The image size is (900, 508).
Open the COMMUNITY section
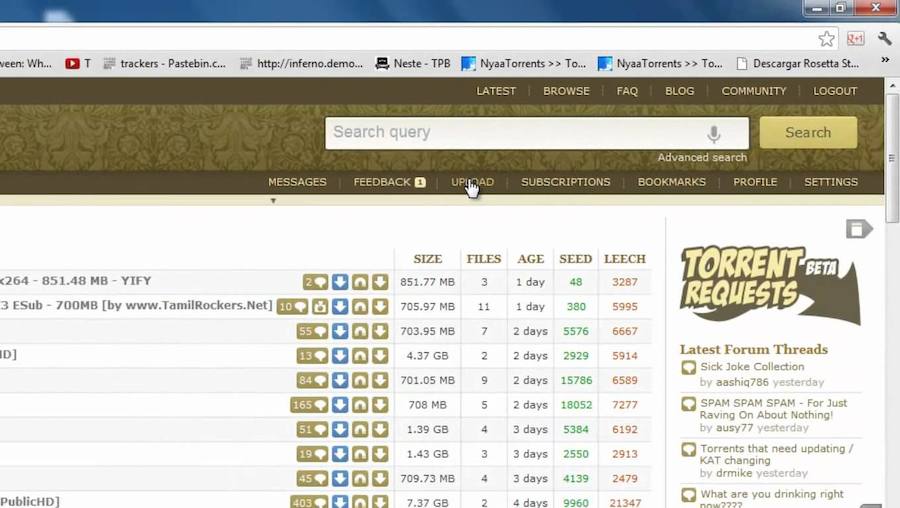(x=754, y=91)
